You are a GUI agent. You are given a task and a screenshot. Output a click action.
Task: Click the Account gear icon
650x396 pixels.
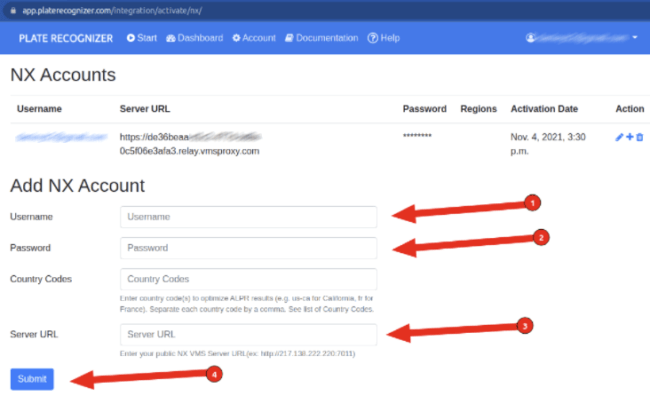(x=236, y=38)
